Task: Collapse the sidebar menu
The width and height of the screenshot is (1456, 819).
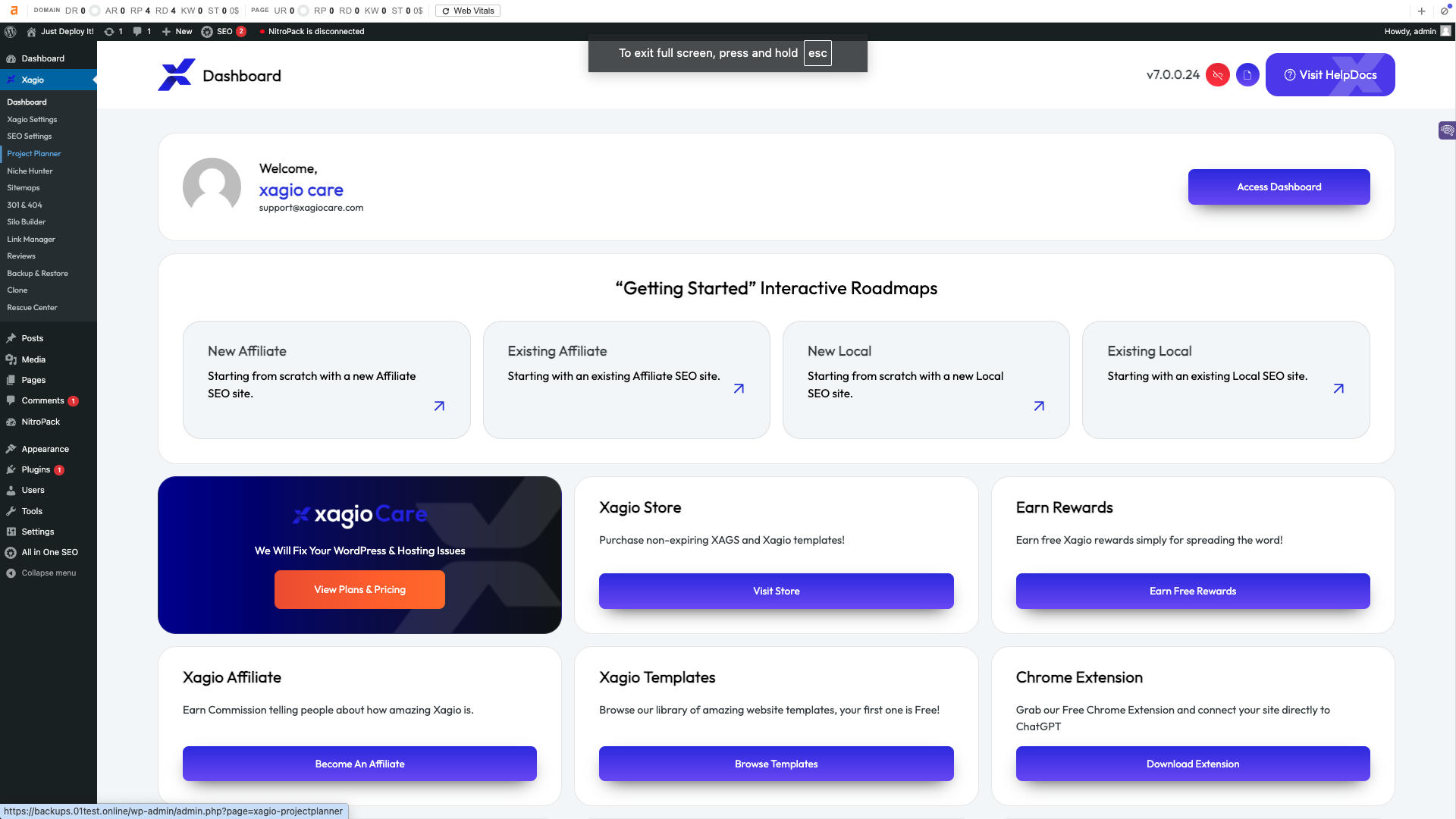Action: tap(42, 573)
